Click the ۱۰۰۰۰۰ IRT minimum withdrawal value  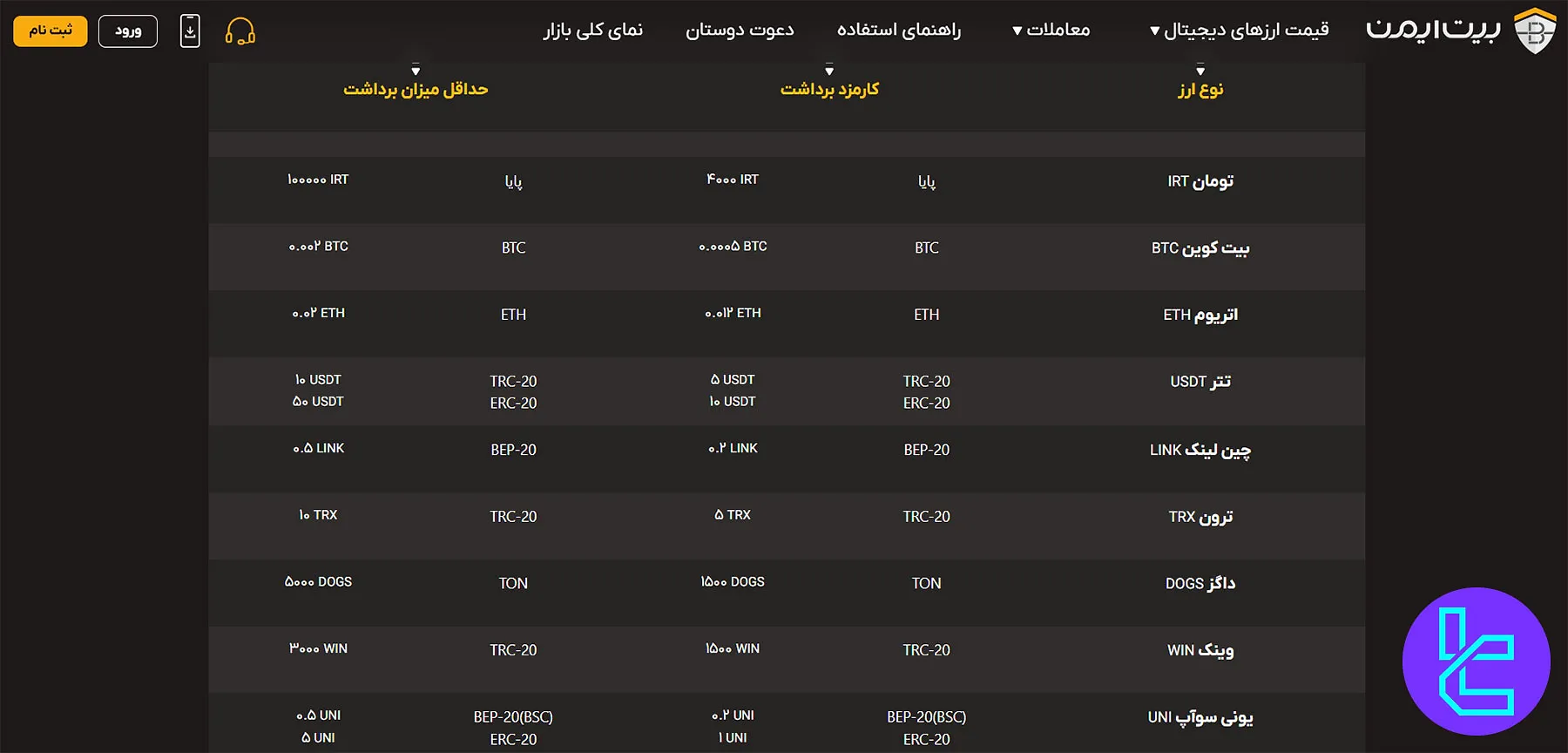318,180
